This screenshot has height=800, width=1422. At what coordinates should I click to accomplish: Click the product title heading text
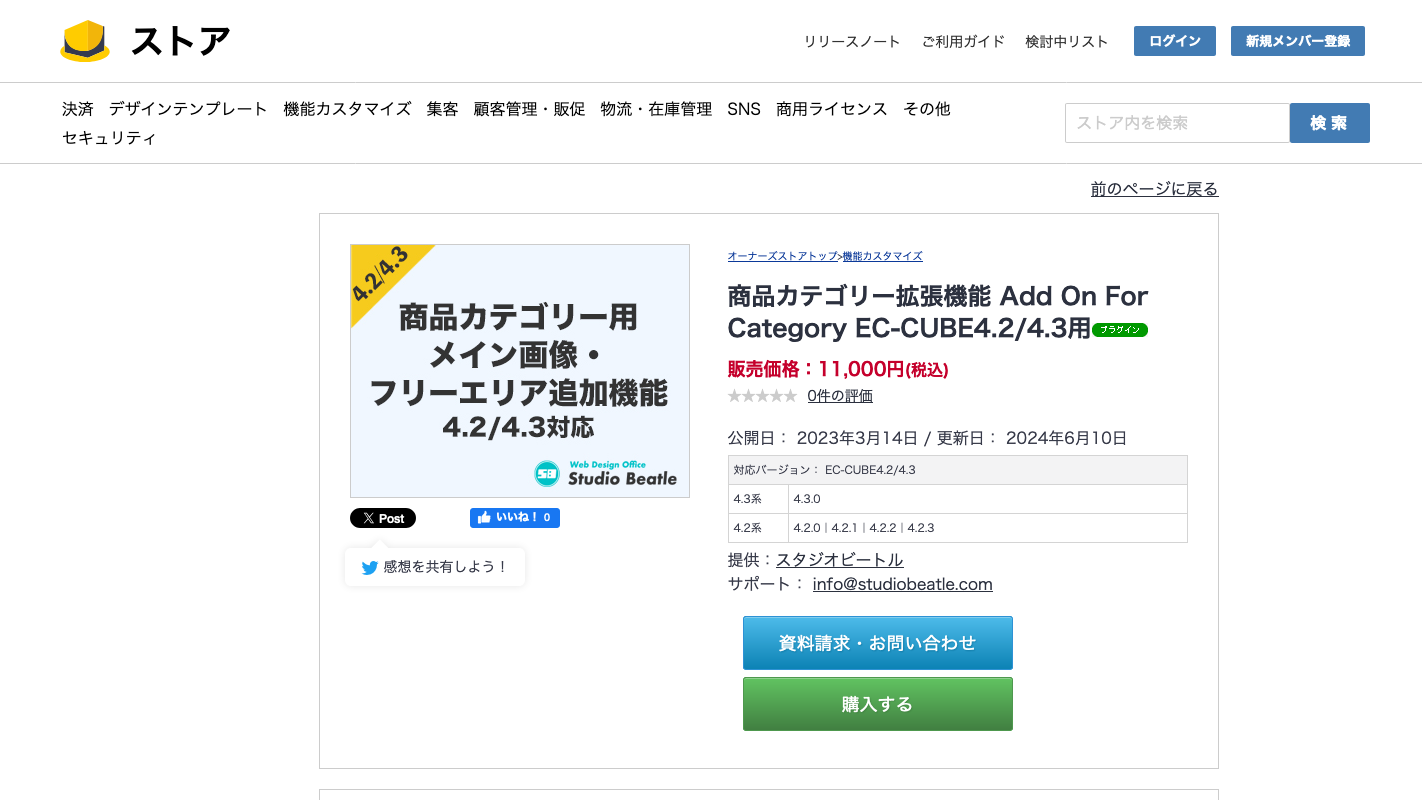(938, 312)
